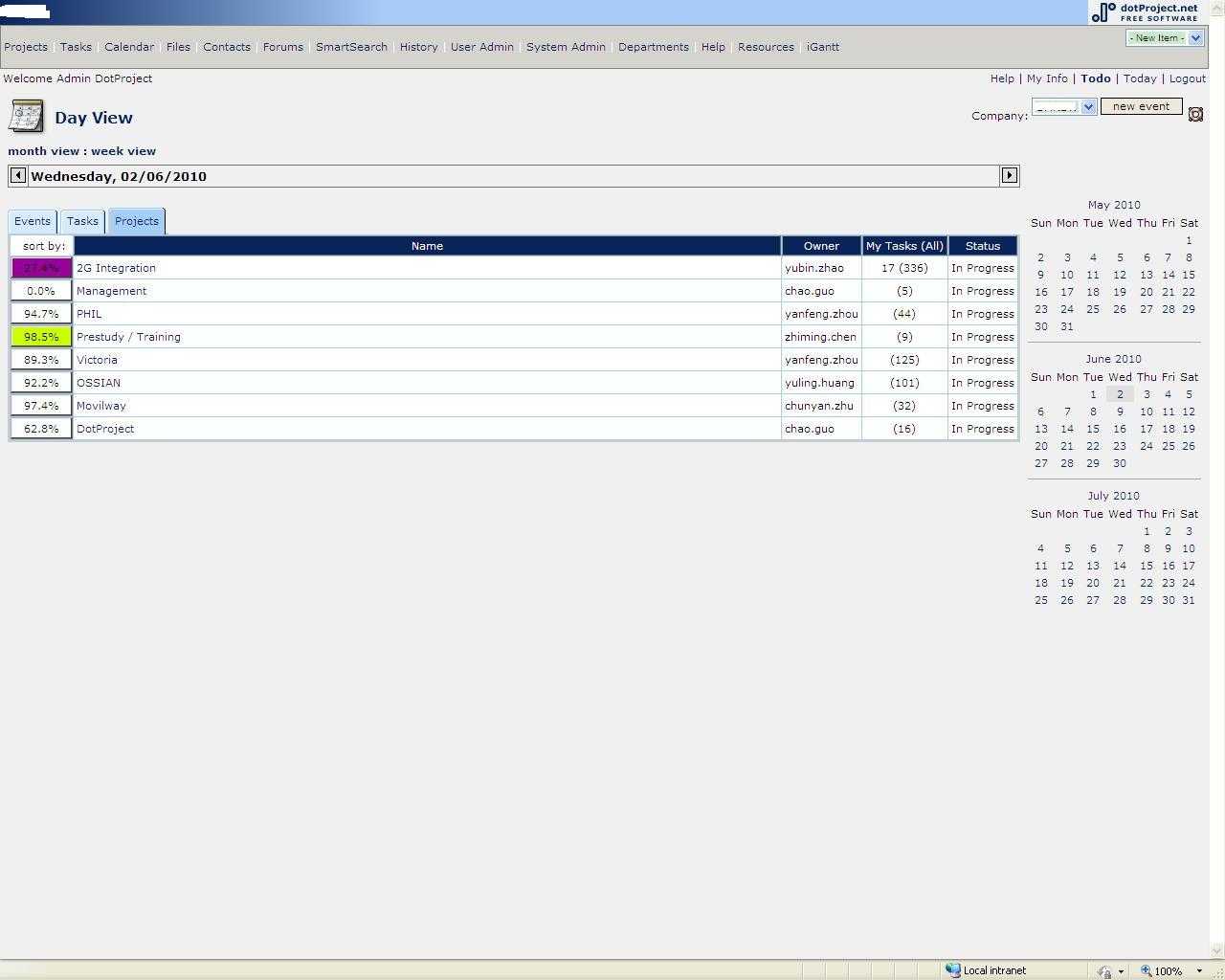Viewport: 1225px width, 980px height.
Task: Select June 30 in mini calendar
Action: click(1120, 463)
